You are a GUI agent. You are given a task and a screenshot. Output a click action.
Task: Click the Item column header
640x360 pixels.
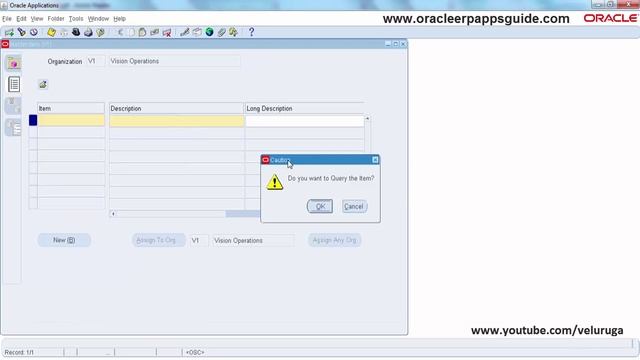pyautogui.click(x=71, y=109)
